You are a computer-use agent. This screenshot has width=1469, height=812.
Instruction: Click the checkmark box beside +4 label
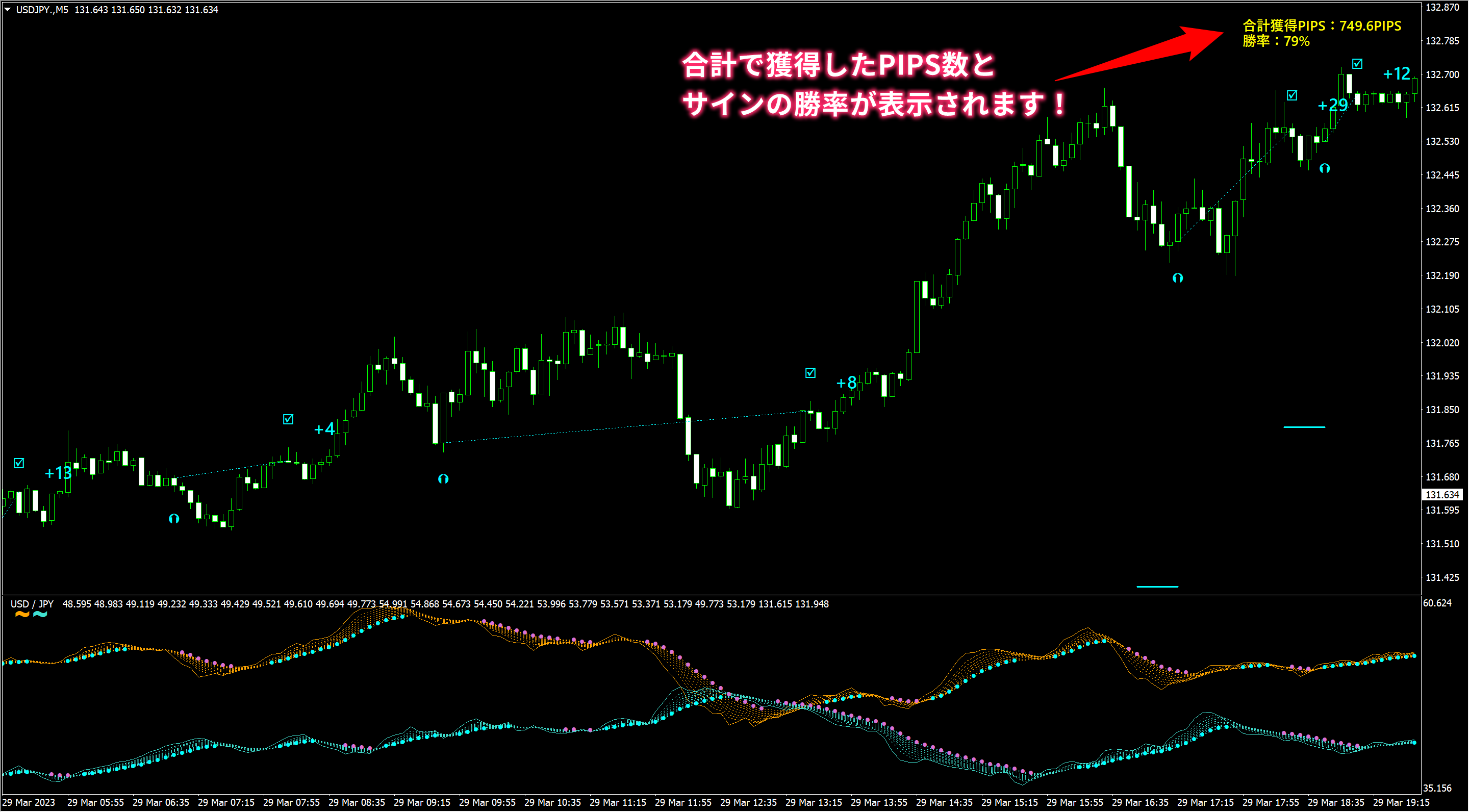288,419
